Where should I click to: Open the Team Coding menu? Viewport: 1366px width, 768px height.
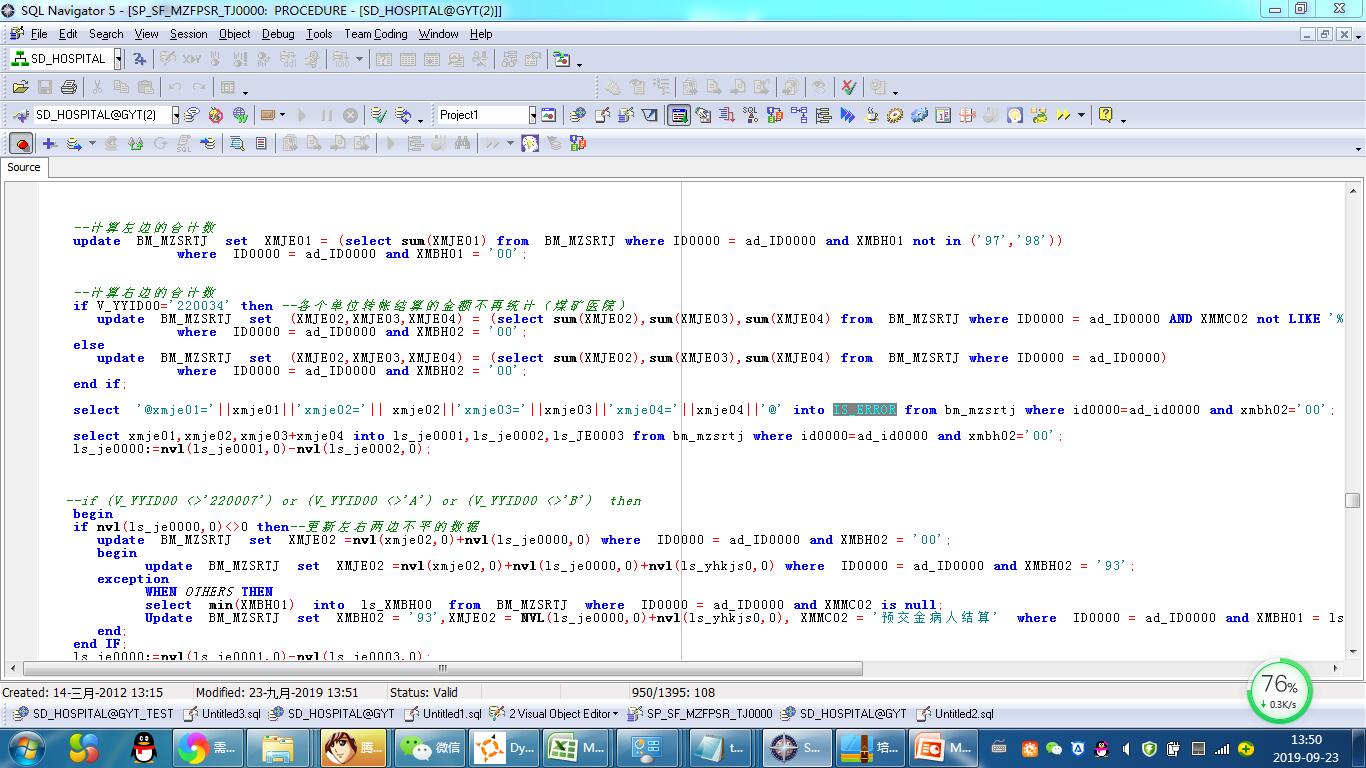[x=376, y=34]
